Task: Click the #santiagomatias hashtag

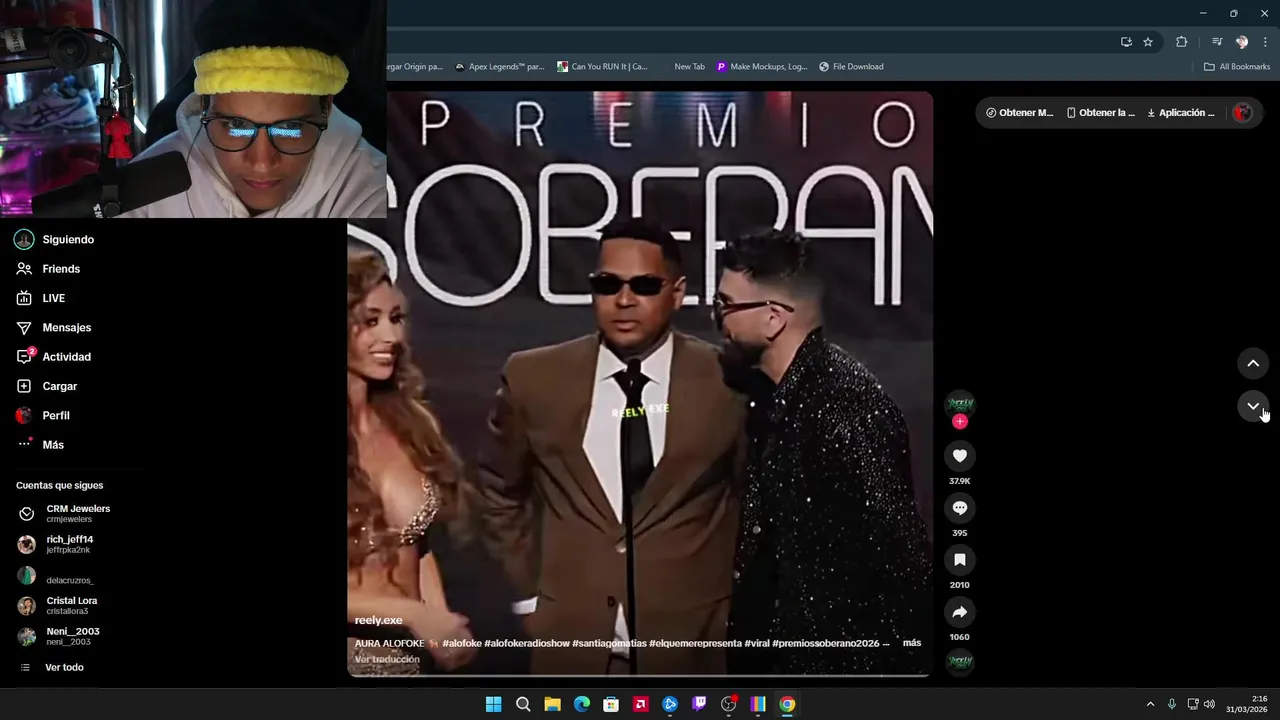Action: tap(609, 643)
